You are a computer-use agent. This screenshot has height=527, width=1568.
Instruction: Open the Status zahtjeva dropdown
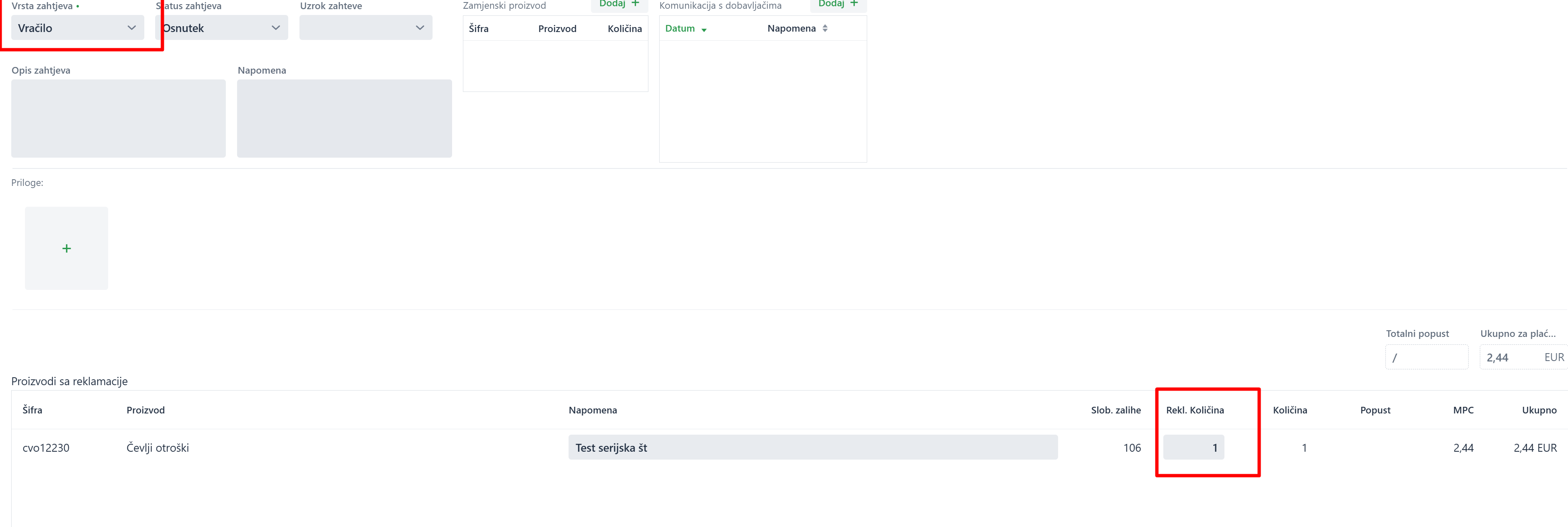click(x=222, y=28)
